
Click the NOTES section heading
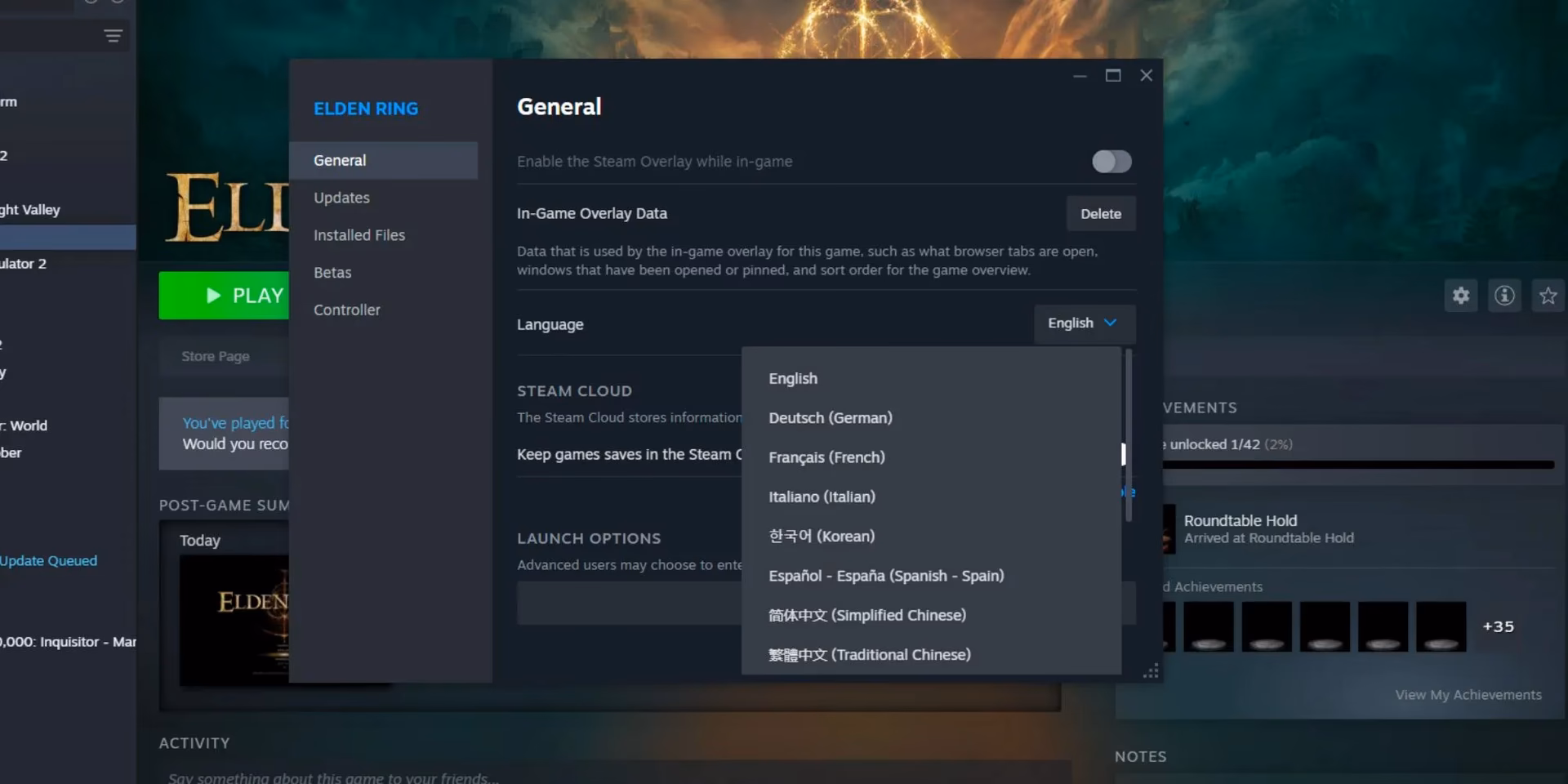point(1140,757)
